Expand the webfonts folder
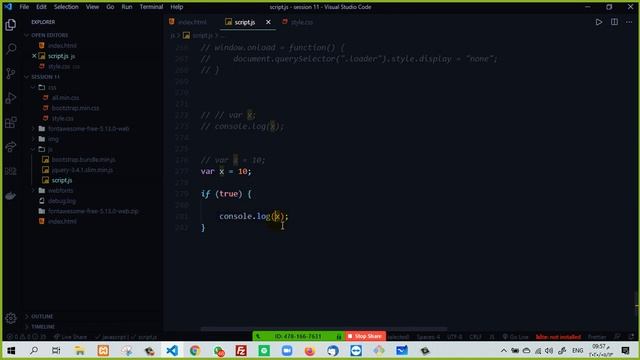 60,191
